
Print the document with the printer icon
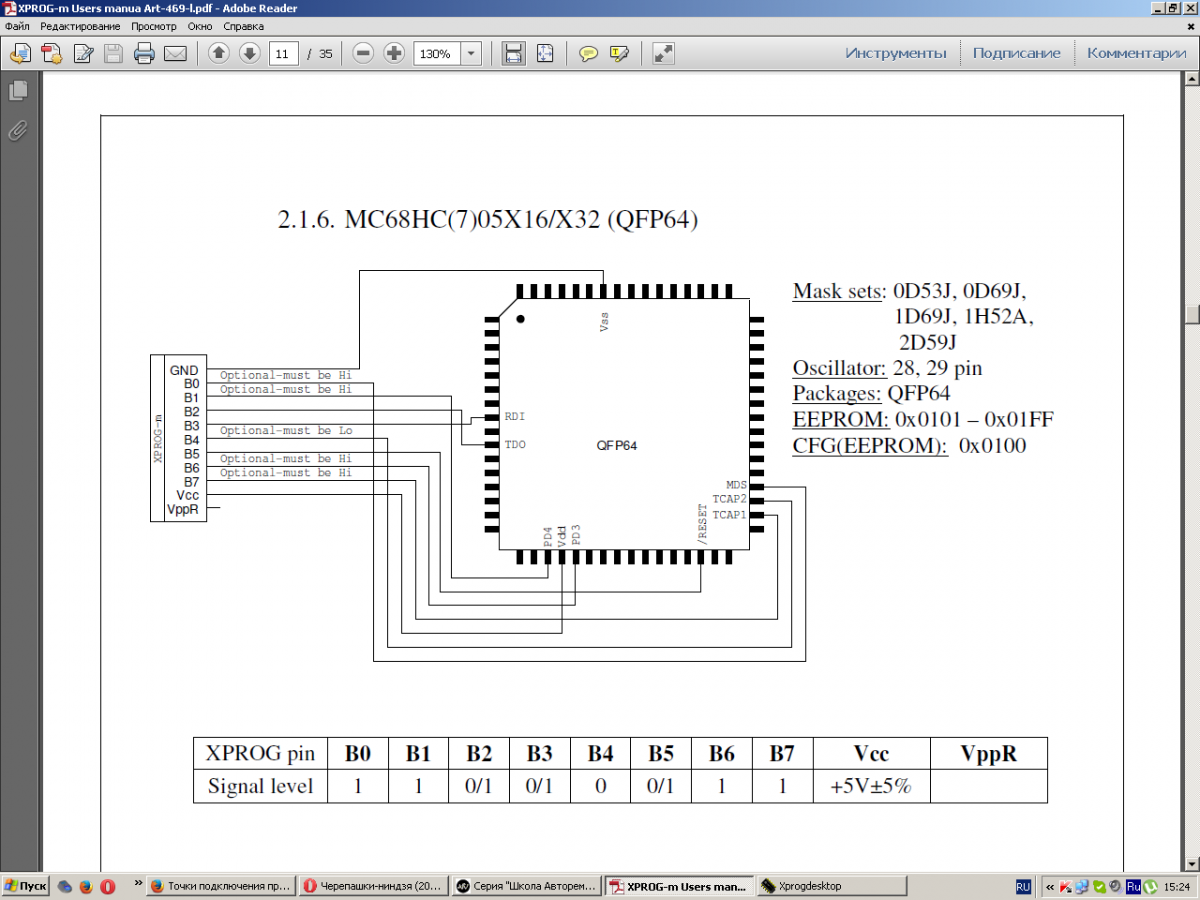tap(145, 53)
